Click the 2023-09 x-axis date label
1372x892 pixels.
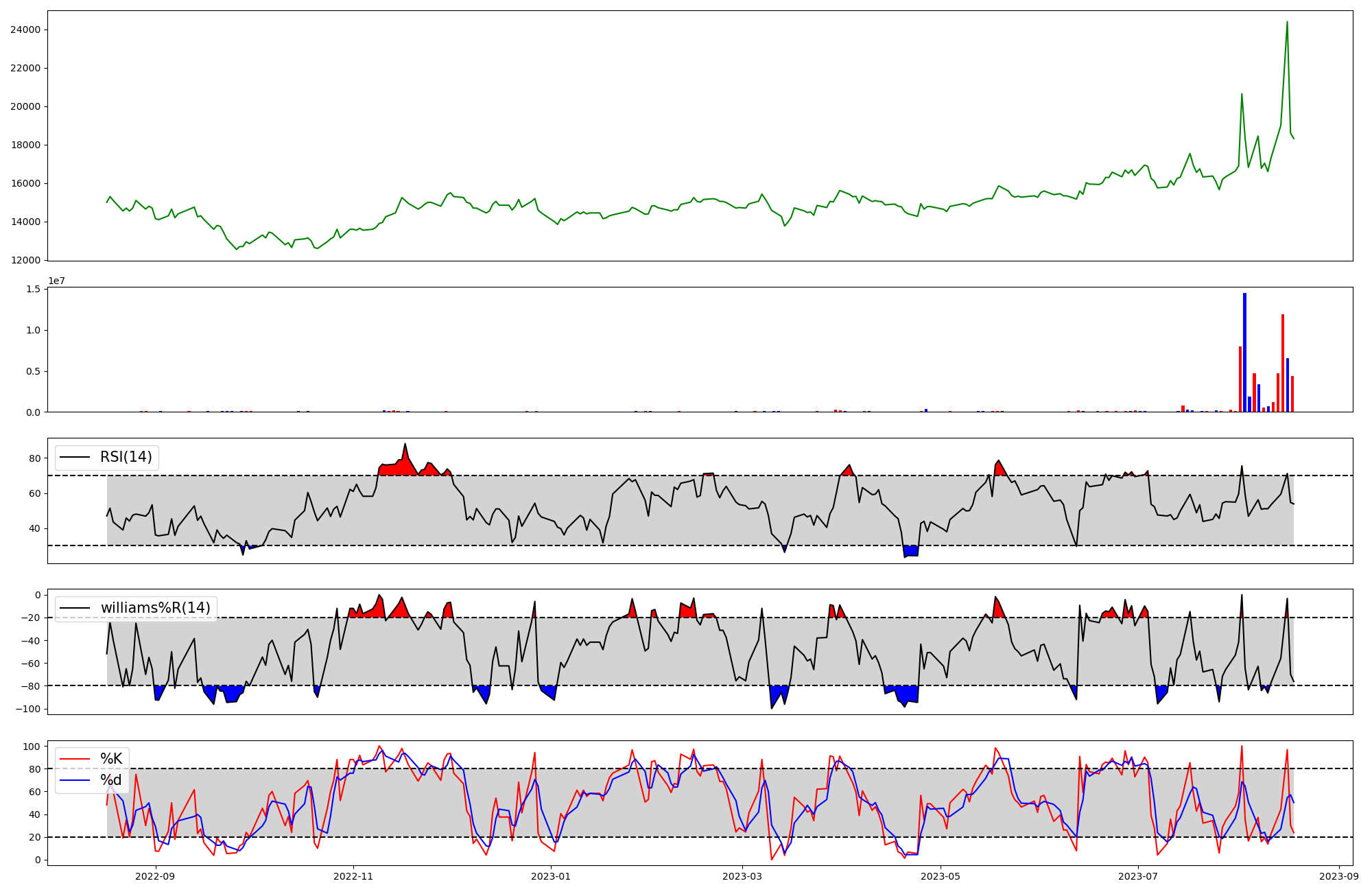(1339, 876)
